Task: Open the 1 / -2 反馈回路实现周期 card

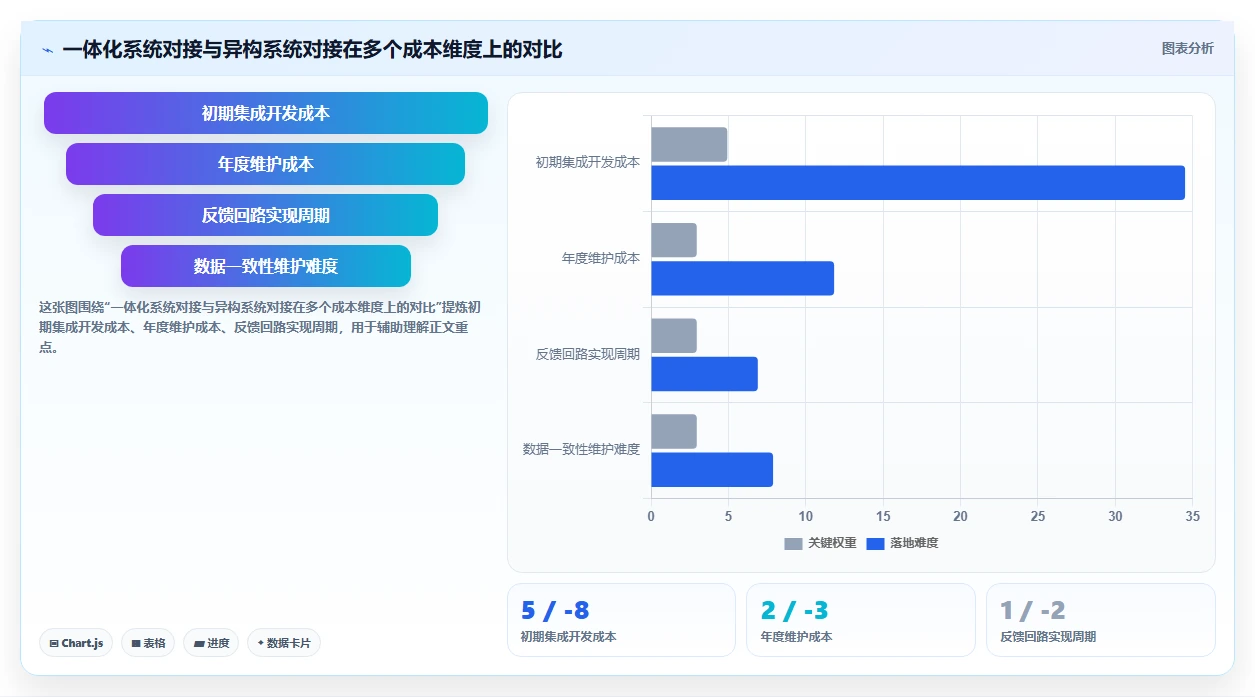Action: tap(1101, 620)
